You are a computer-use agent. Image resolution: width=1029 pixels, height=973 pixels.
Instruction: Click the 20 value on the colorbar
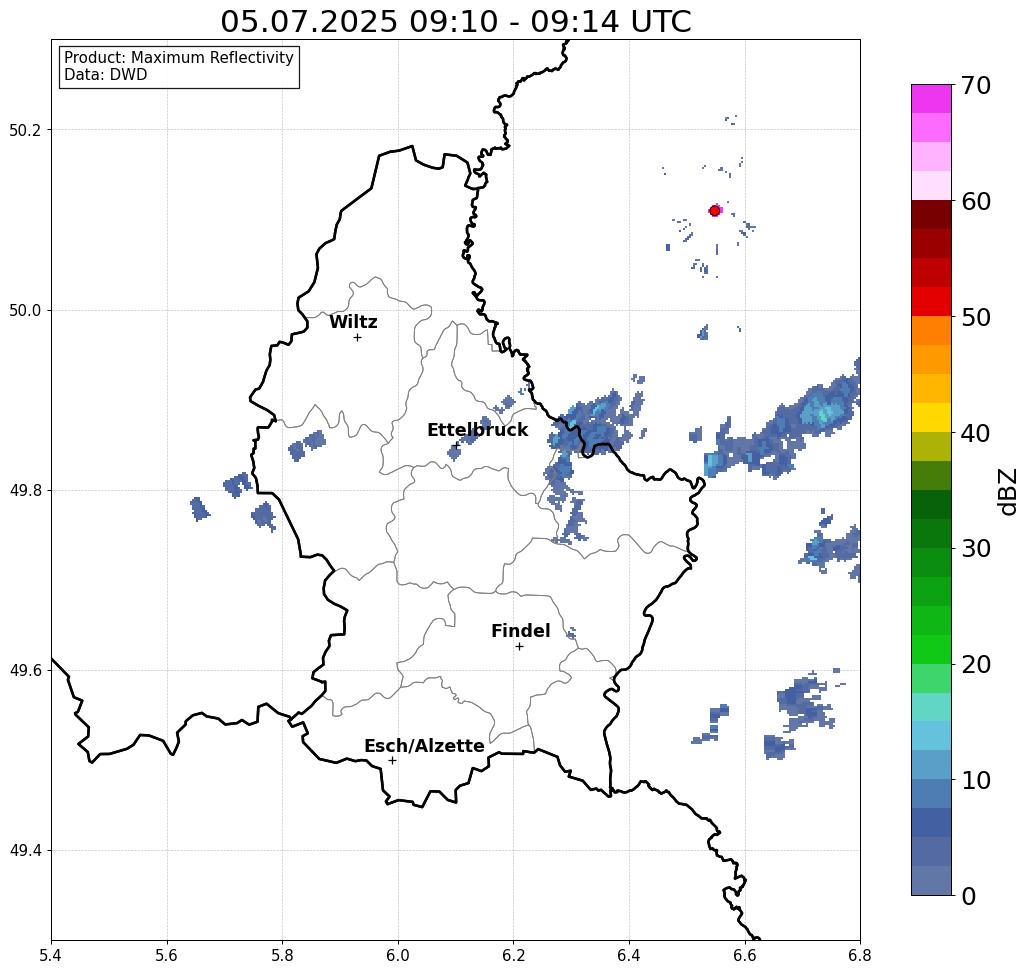[x=975, y=665]
